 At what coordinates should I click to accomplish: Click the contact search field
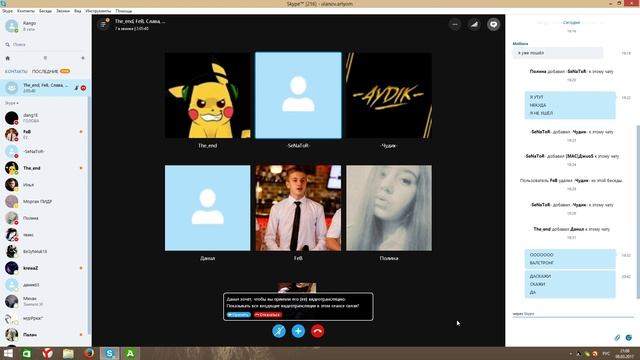click(x=45, y=44)
